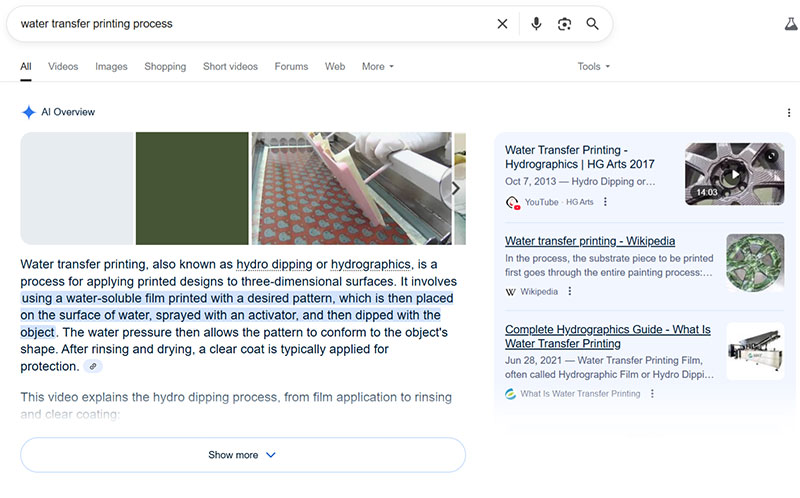The image size is (800, 498).
Task: Switch to Short videos tab
Action: [x=230, y=67]
